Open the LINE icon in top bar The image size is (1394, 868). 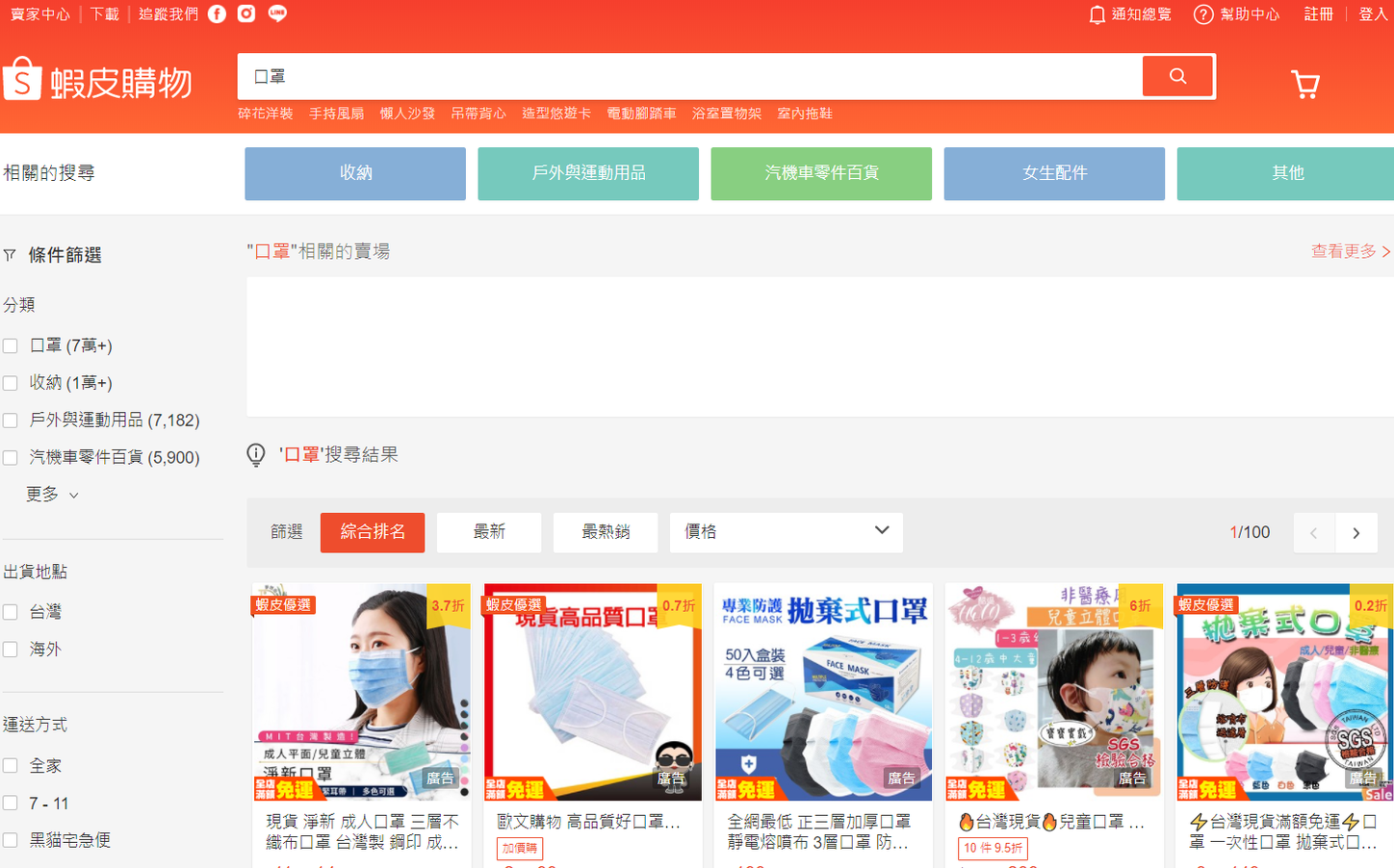(277, 13)
